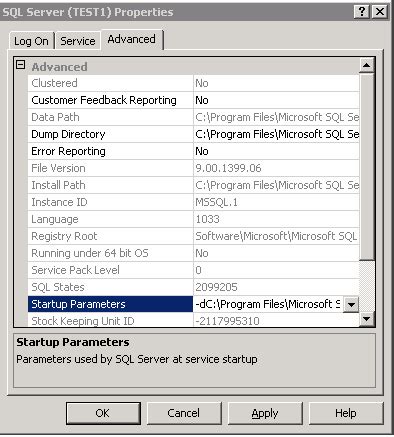The width and height of the screenshot is (394, 437).
Task: Click the scrollbar down arrow
Action: tap(366, 319)
